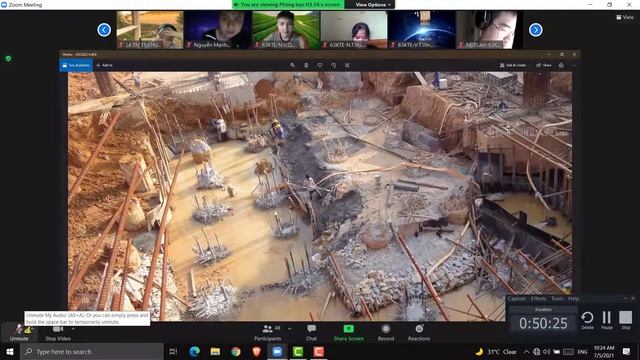Viewport: 640px width, 360px height.
Task: Click Share in Photos toolbar
Action: tap(544, 65)
